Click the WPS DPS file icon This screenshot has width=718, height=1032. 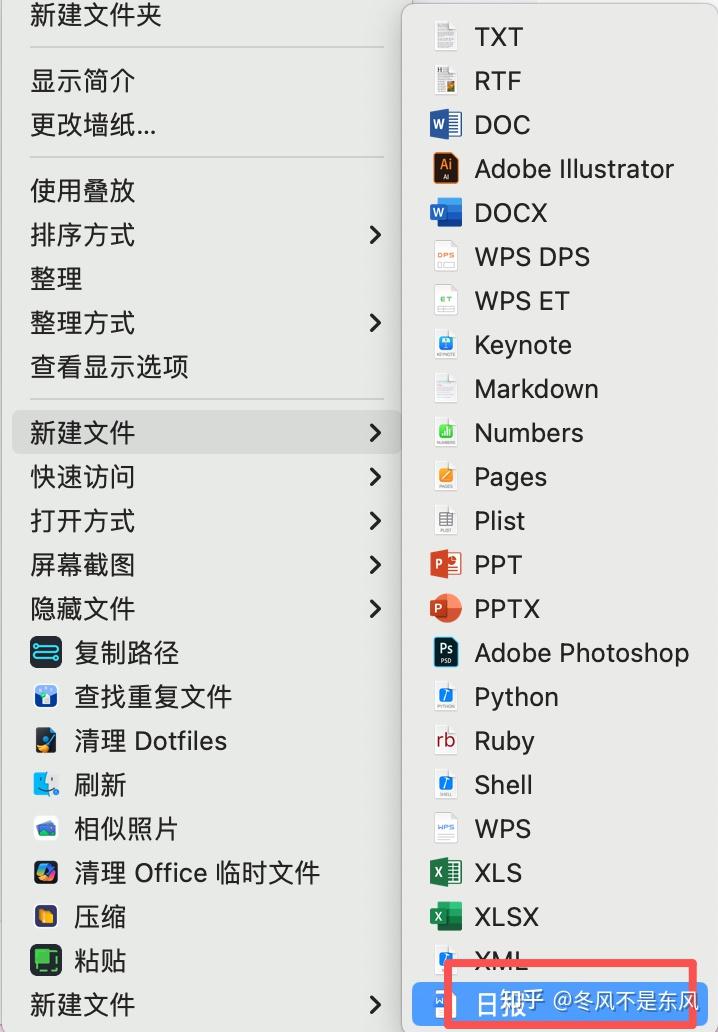pos(446,257)
